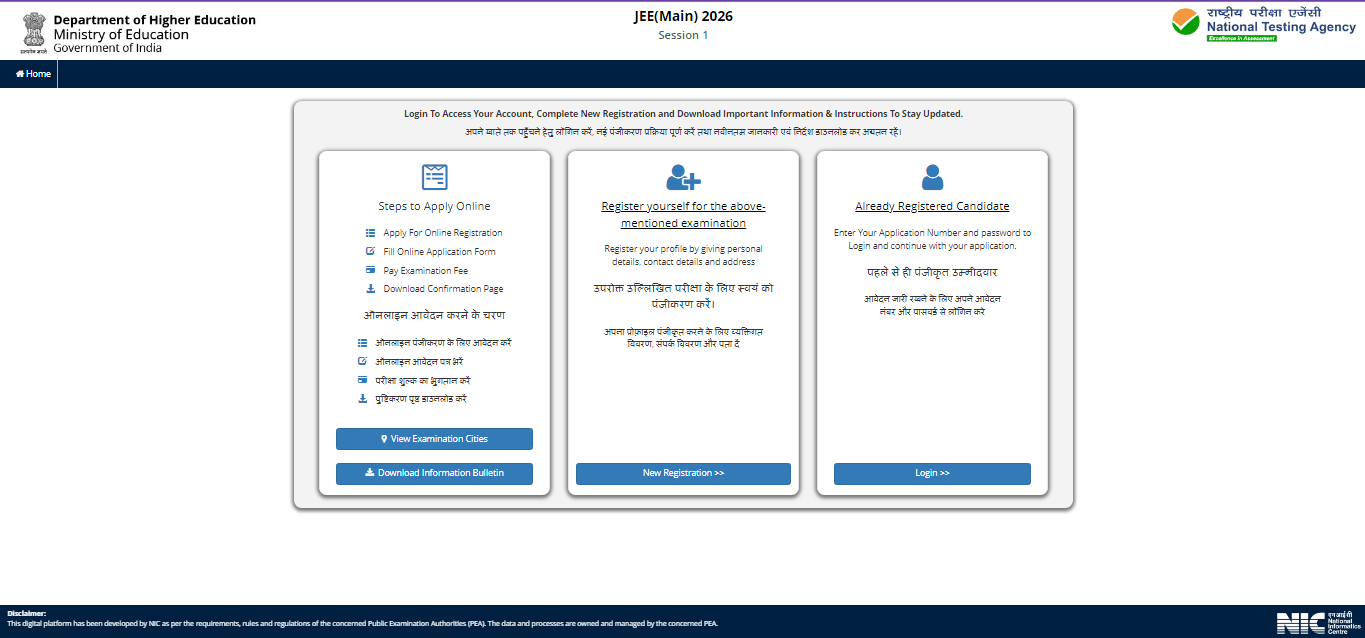Click the download icon beside पुष्टिकरण पृष्ठ डाउनलोड करें
1365x638 pixels.
tap(361, 399)
